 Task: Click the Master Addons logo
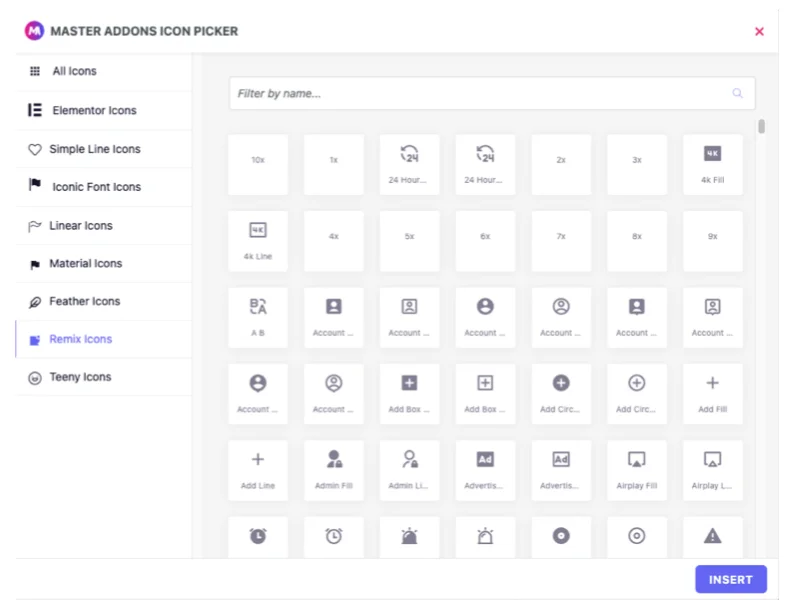tap(34, 31)
